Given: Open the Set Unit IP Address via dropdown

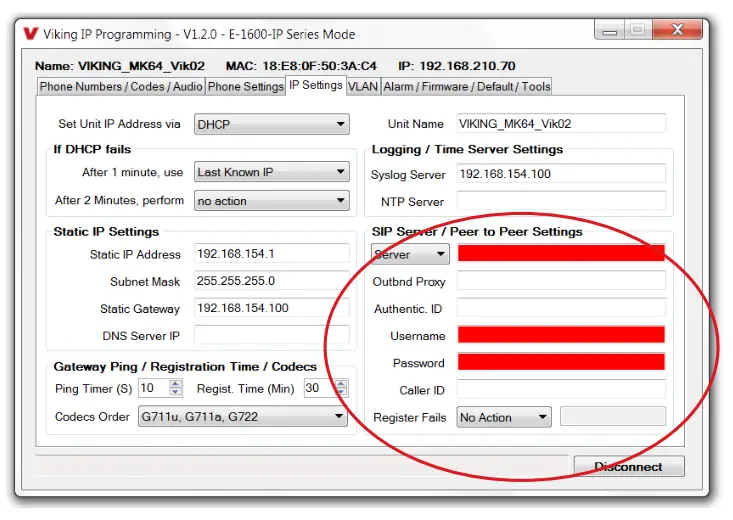Looking at the screenshot, I should 272,124.
